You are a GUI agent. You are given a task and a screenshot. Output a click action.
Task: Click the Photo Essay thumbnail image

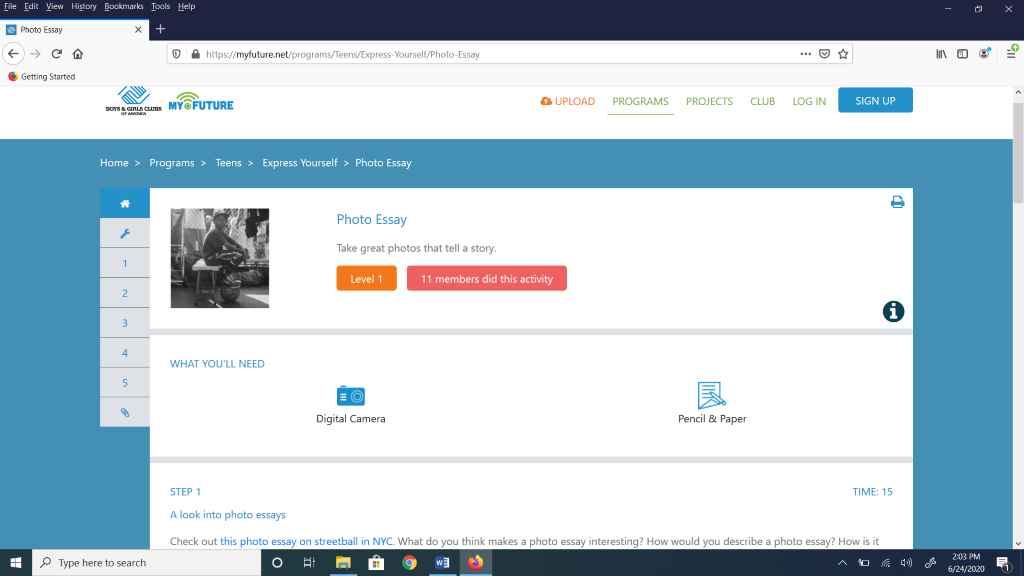(220, 258)
